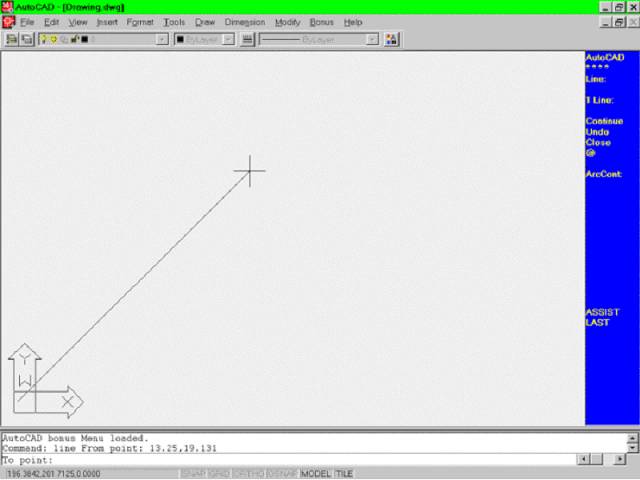Restore the Drawing.dwg document window
The image size is (640, 480).
(619, 22)
